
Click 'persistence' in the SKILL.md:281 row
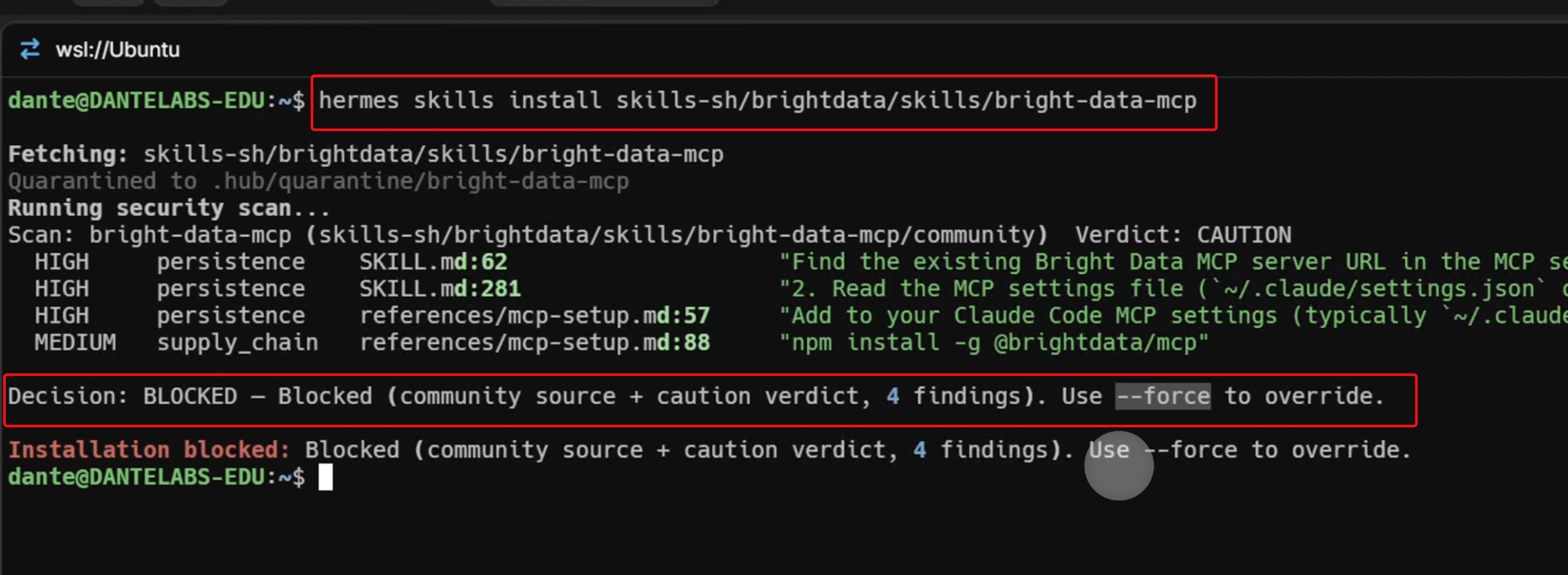tap(231, 289)
